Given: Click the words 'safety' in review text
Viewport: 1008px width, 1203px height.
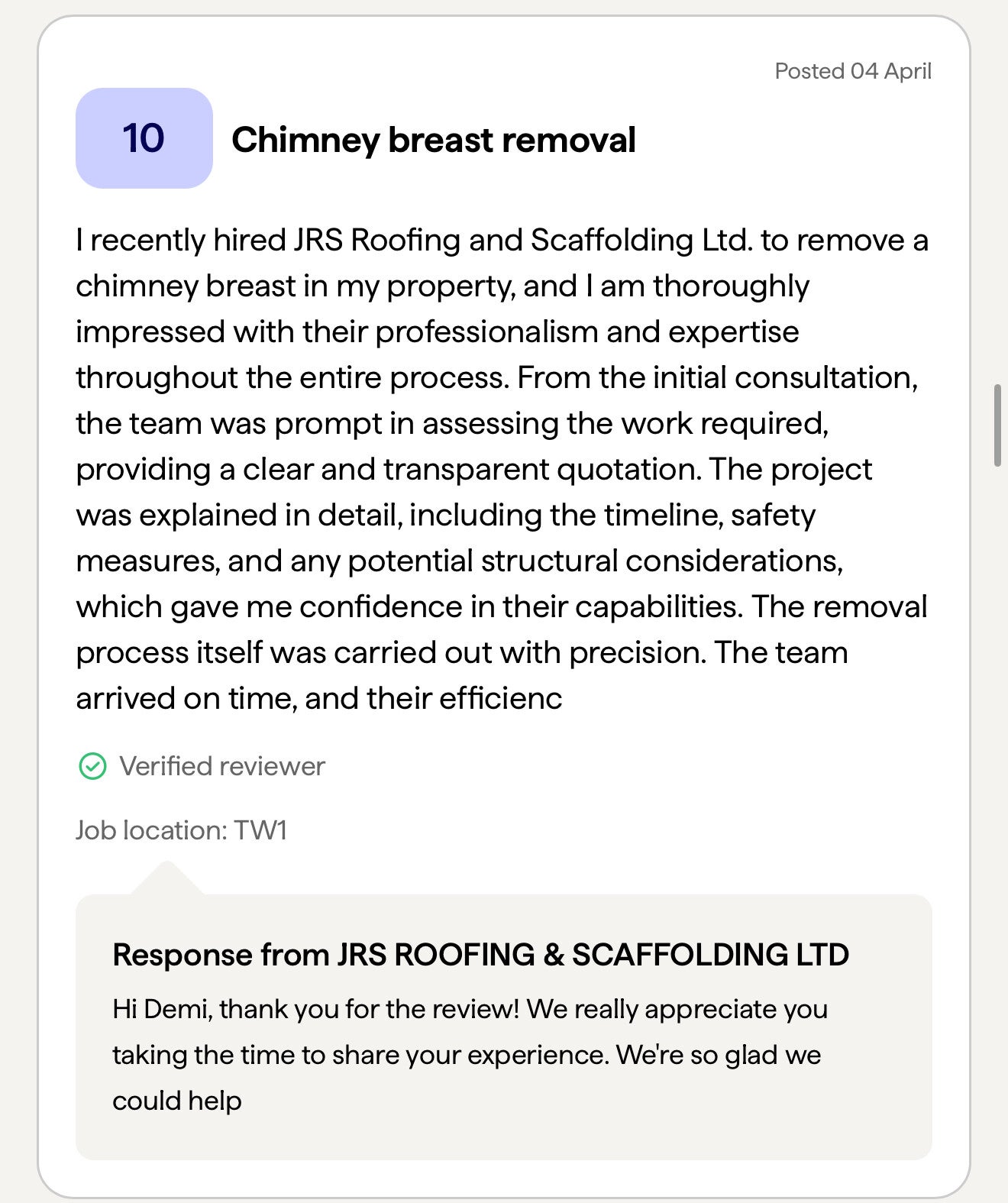Looking at the screenshot, I should (773, 516).
